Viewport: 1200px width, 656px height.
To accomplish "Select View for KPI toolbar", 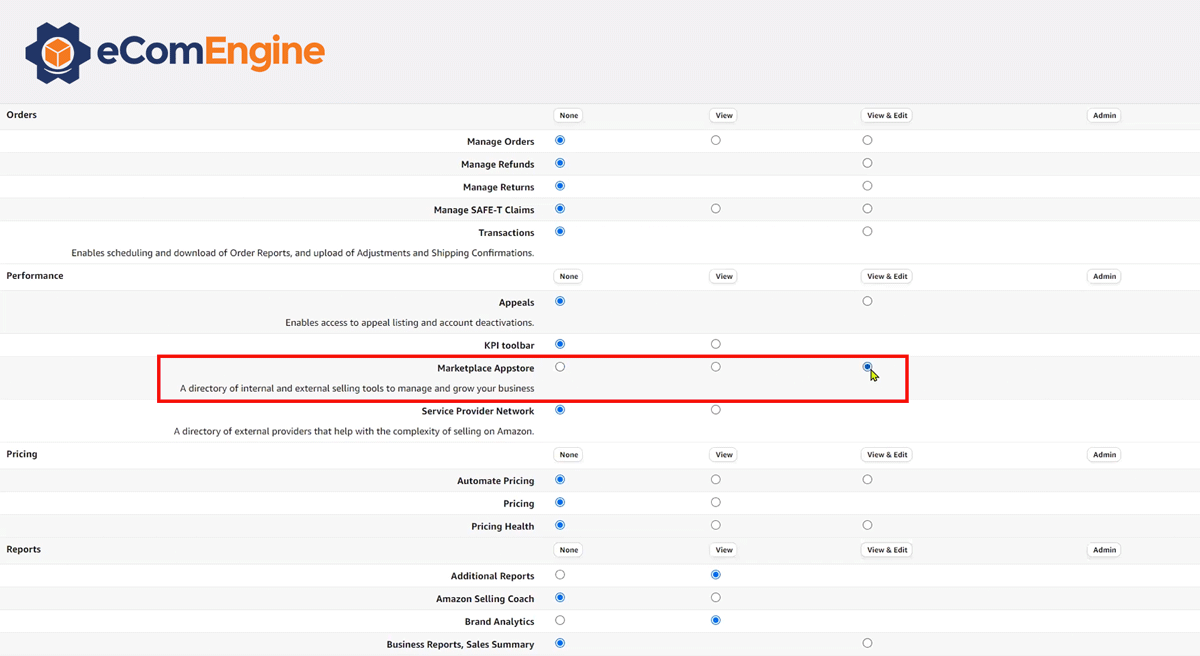I will tap(716, 344).
